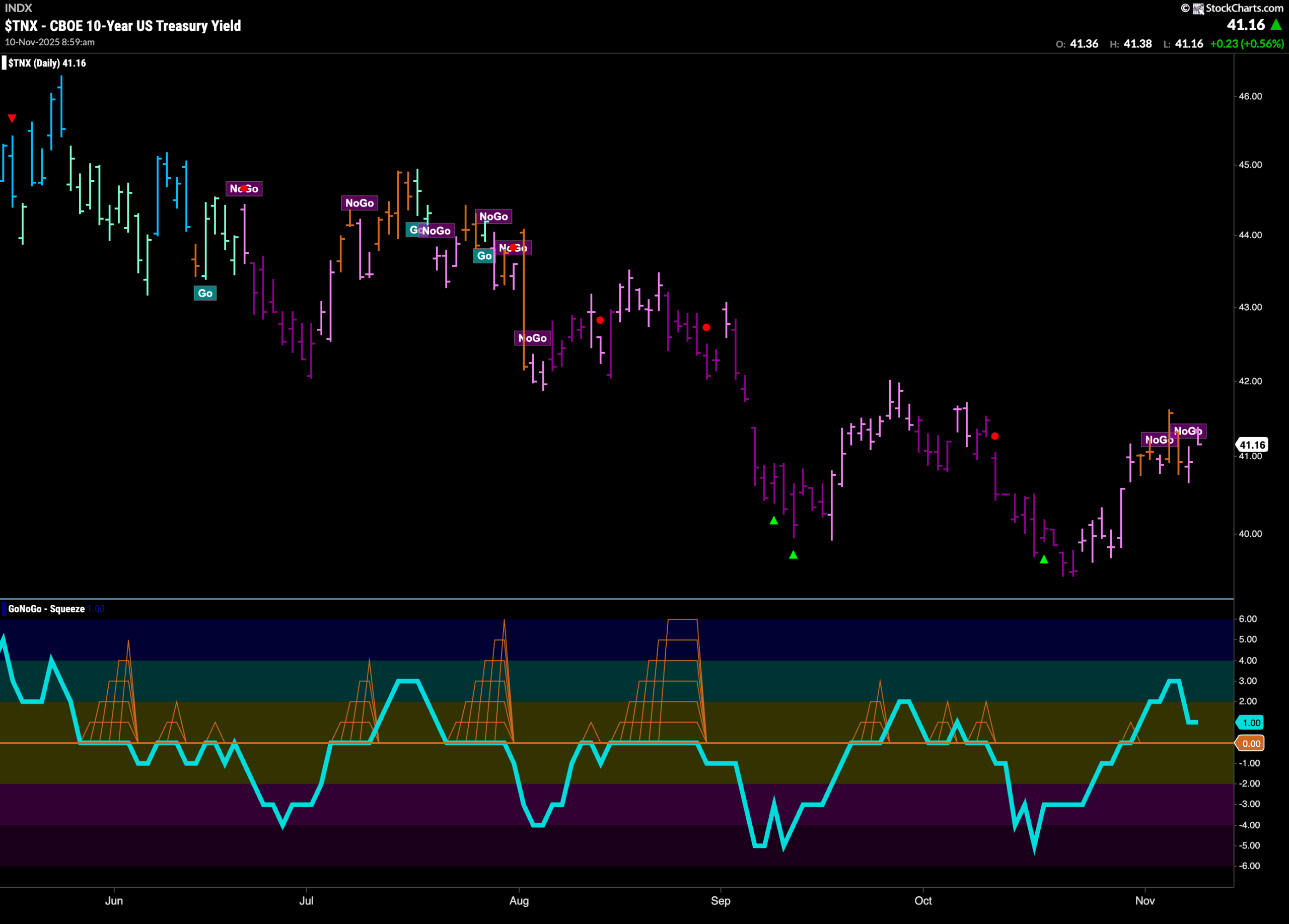Click the 41.16 price tag on the axis
This screenshot has width=1289, height=924.
point(1252,445)
